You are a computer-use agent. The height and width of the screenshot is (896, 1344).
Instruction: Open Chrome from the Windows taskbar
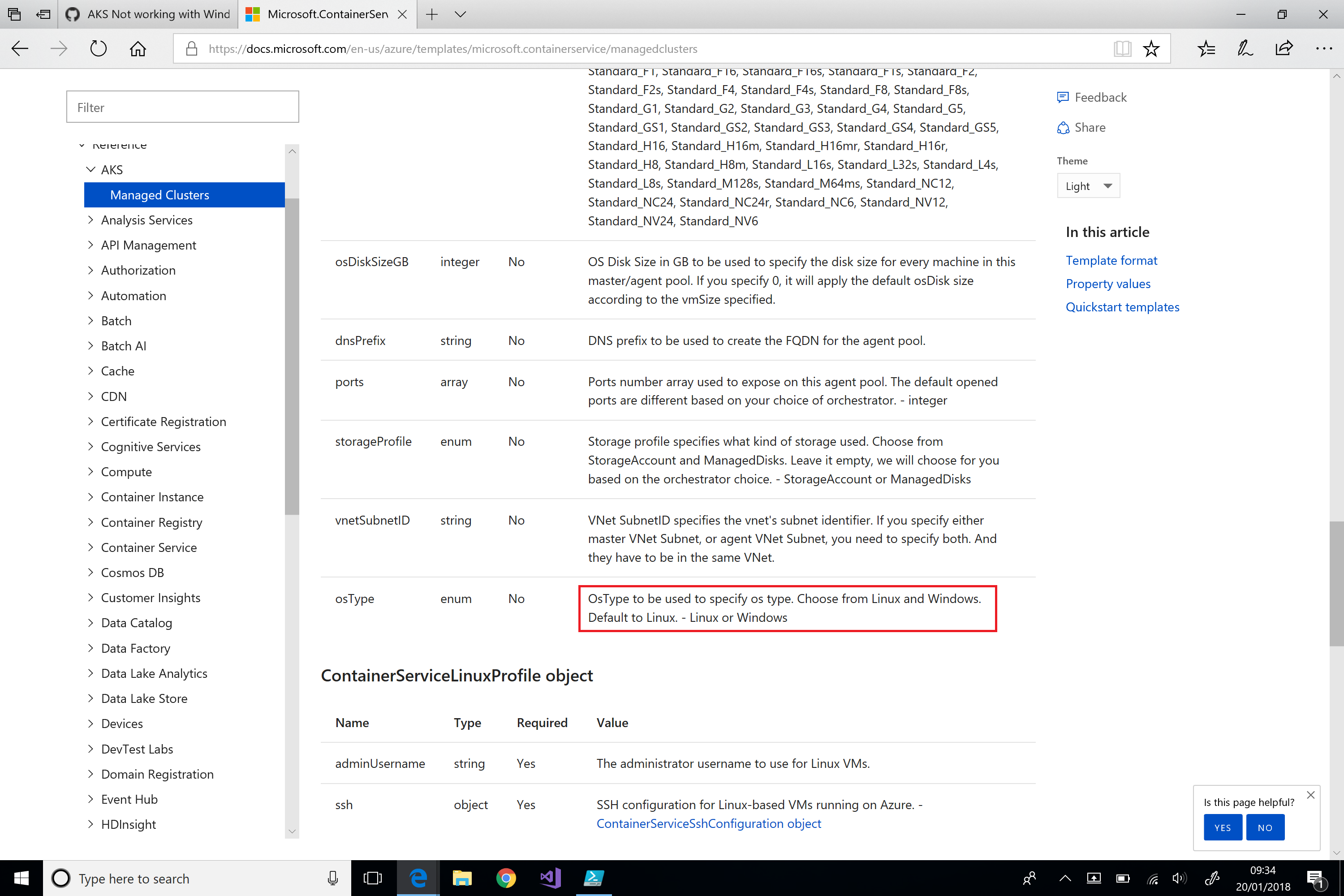506,878
